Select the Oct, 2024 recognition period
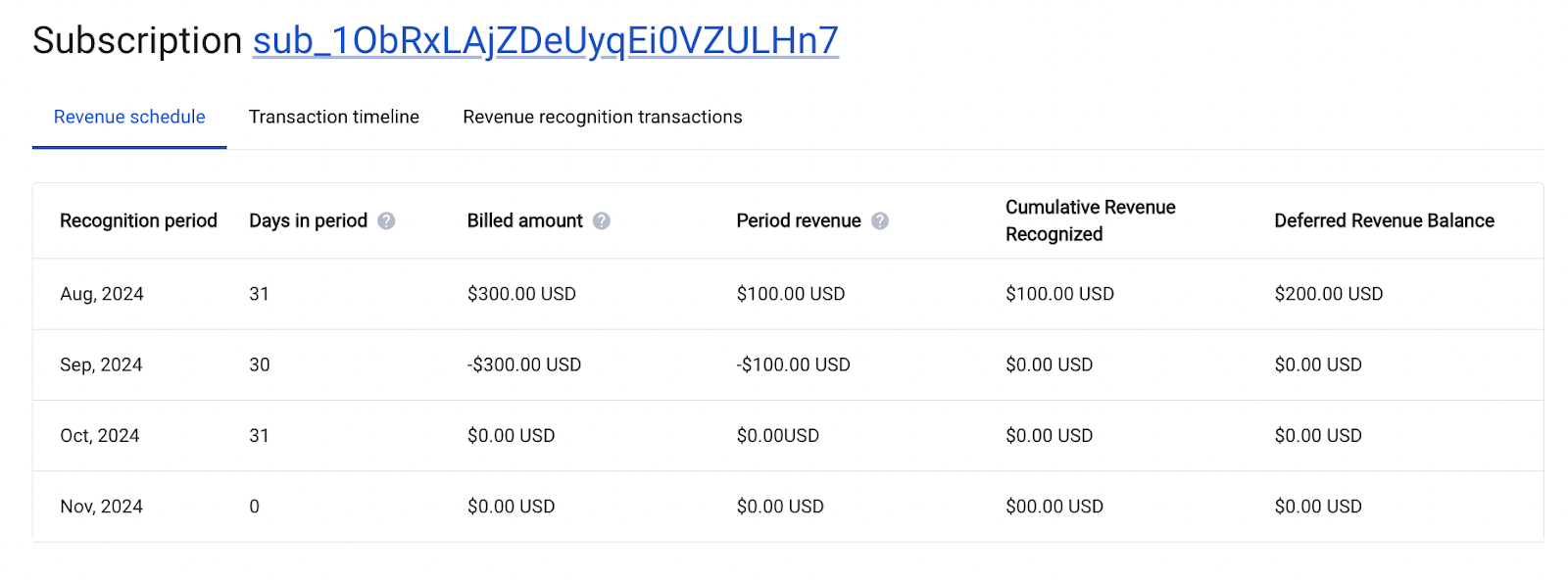Viewport: 1568px width, 582px height. pyautogui.click(x=100, y=436)
